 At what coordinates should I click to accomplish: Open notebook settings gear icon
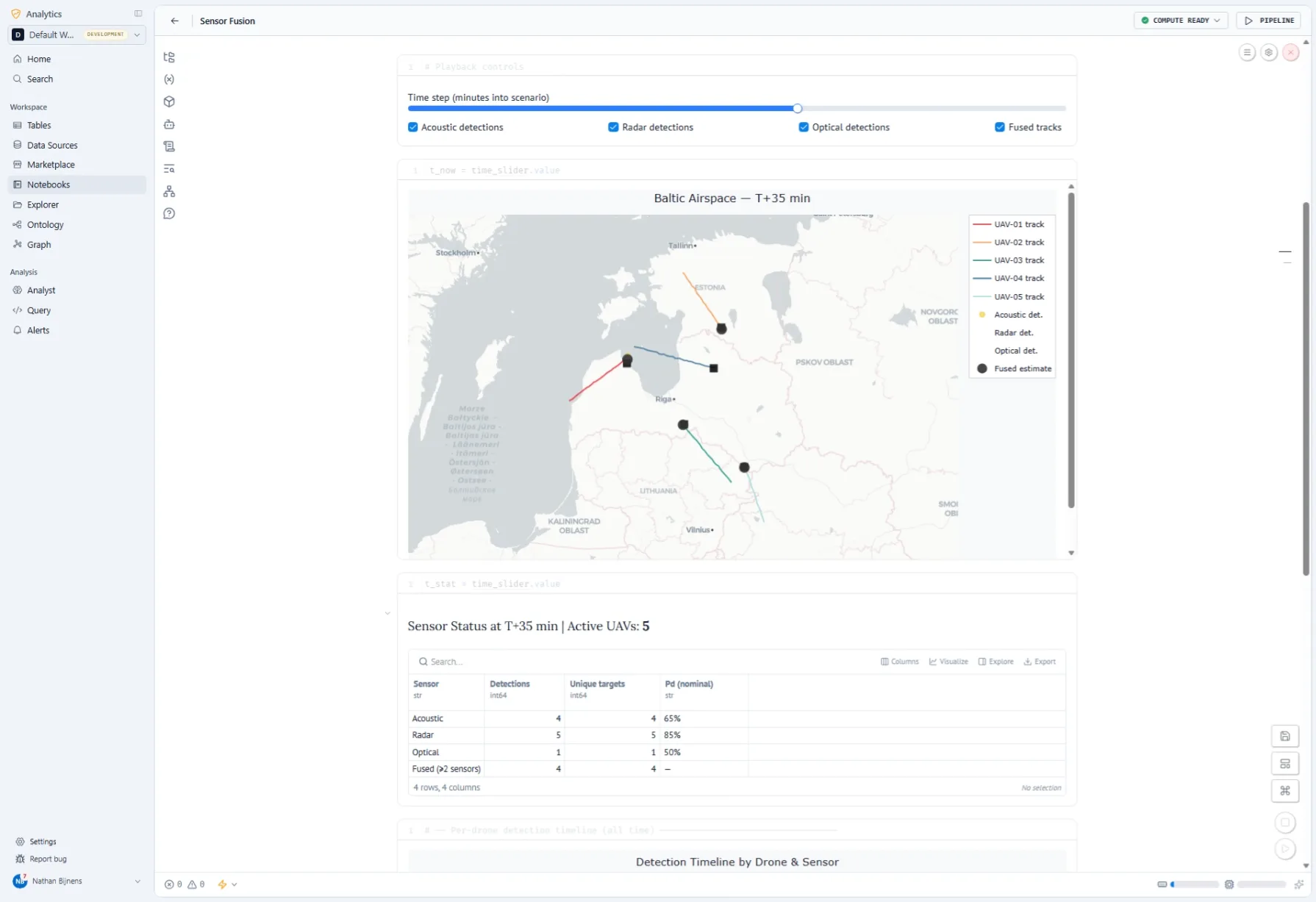[1269, 52]
